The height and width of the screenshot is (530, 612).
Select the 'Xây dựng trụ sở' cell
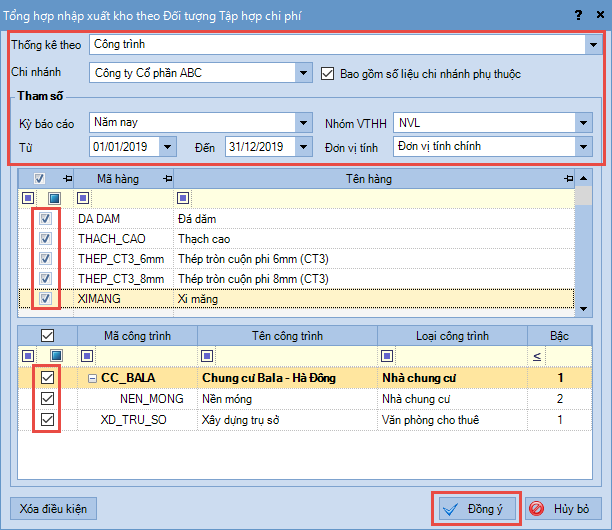[287, 420]
